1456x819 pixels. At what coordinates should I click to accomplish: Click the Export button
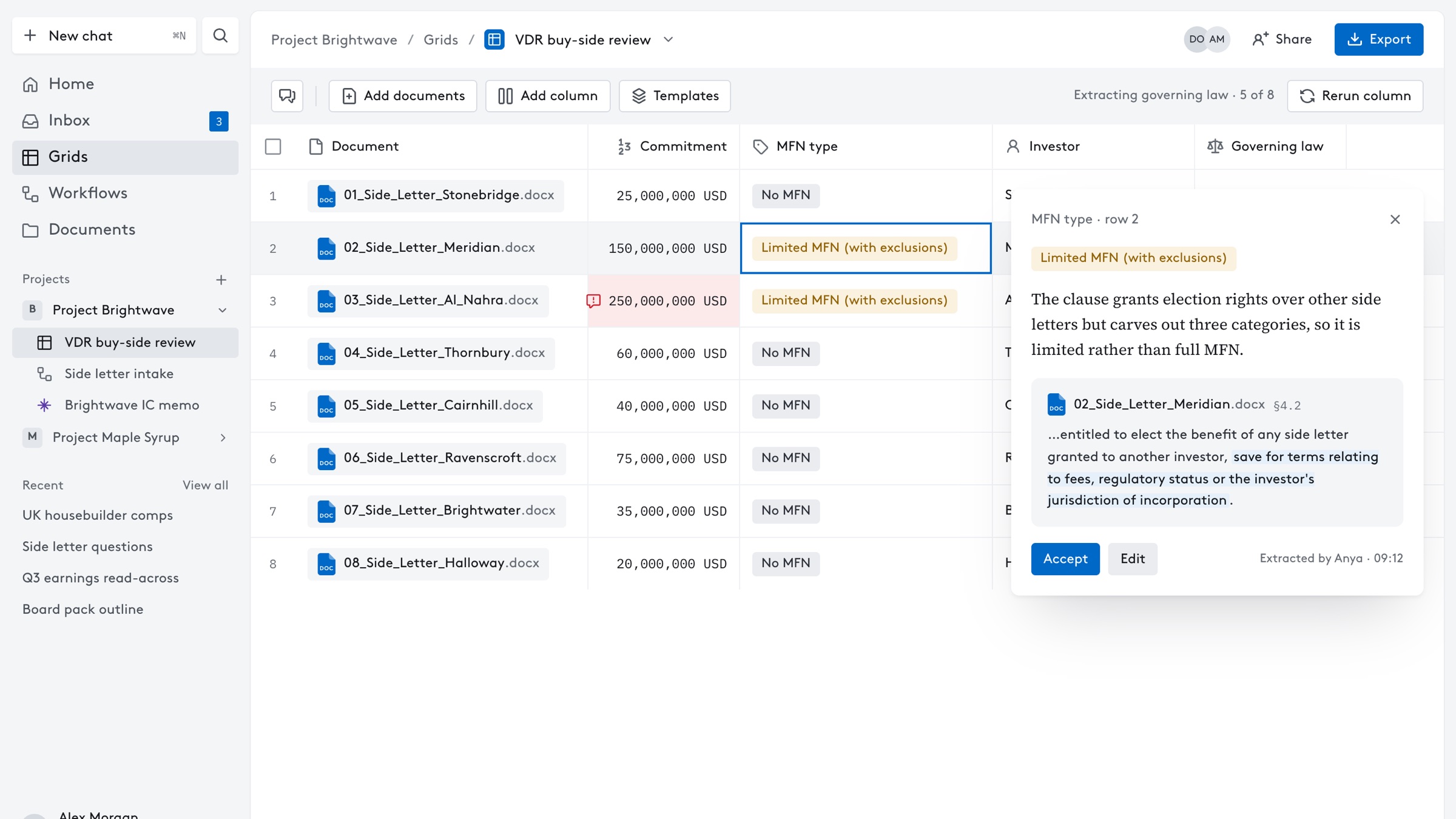[x=1378, y=39]
